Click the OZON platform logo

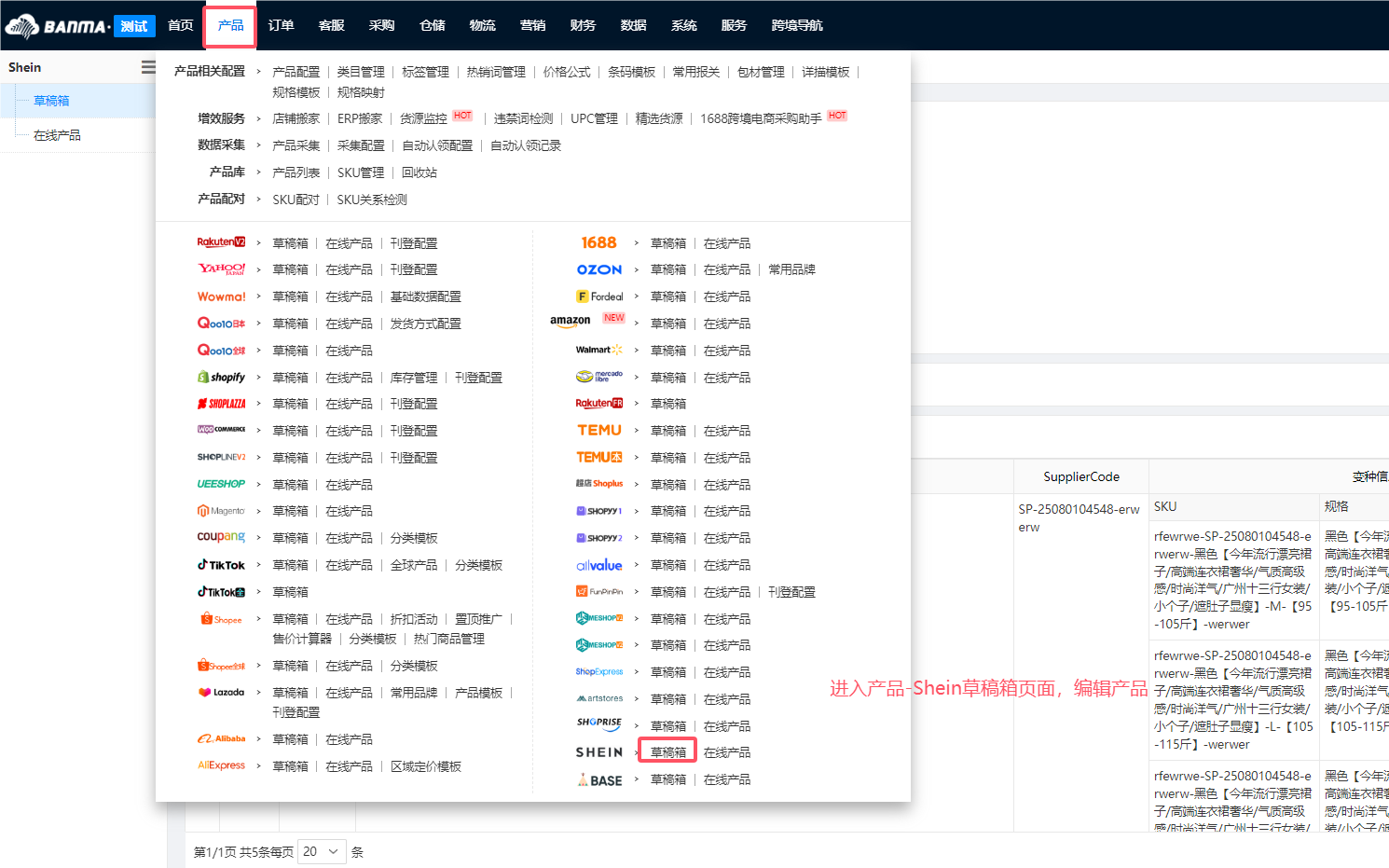point(598,269)
